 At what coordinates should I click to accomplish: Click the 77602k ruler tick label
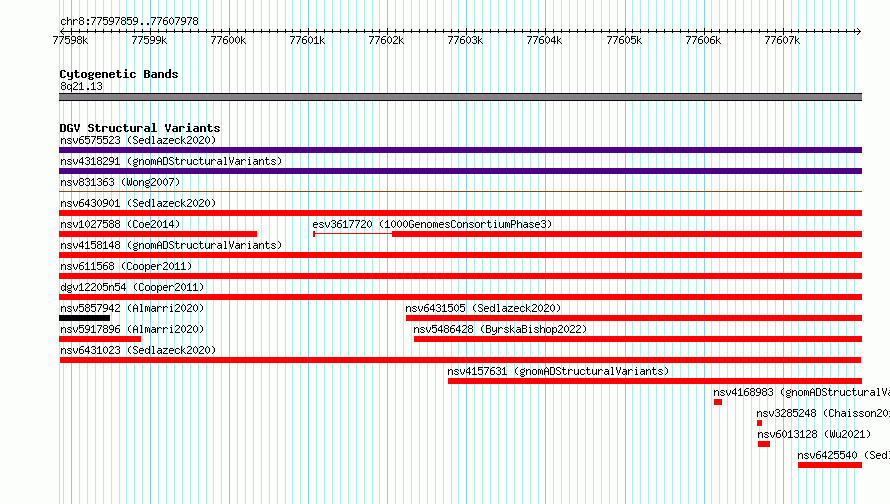[x=386, y=40]
